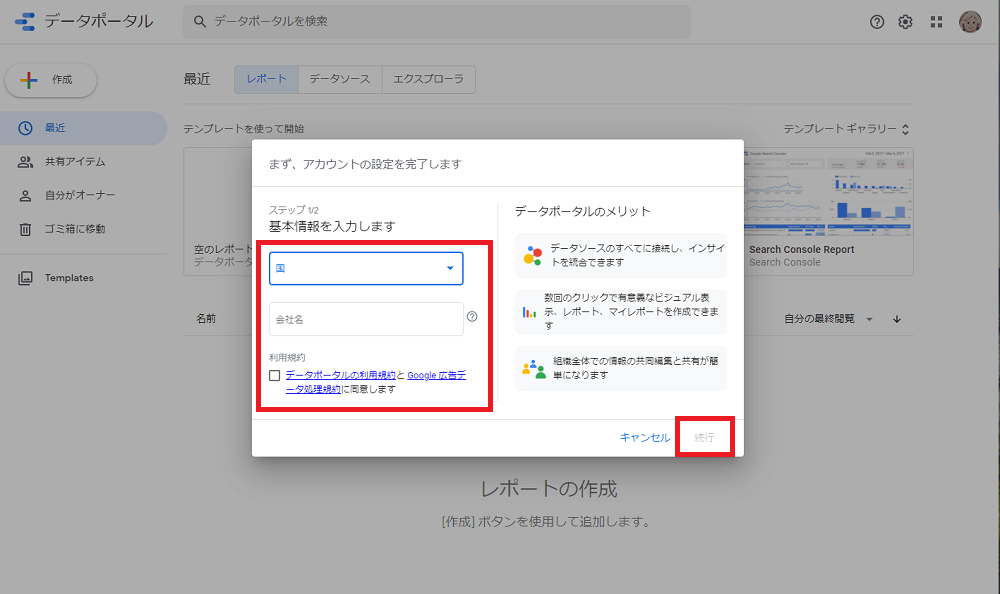This screenshot has height=594, width=1000.
Task: Expand テンプレートギャラリー with its chevron
Action: pyautogui.click(x=903, y=128)
